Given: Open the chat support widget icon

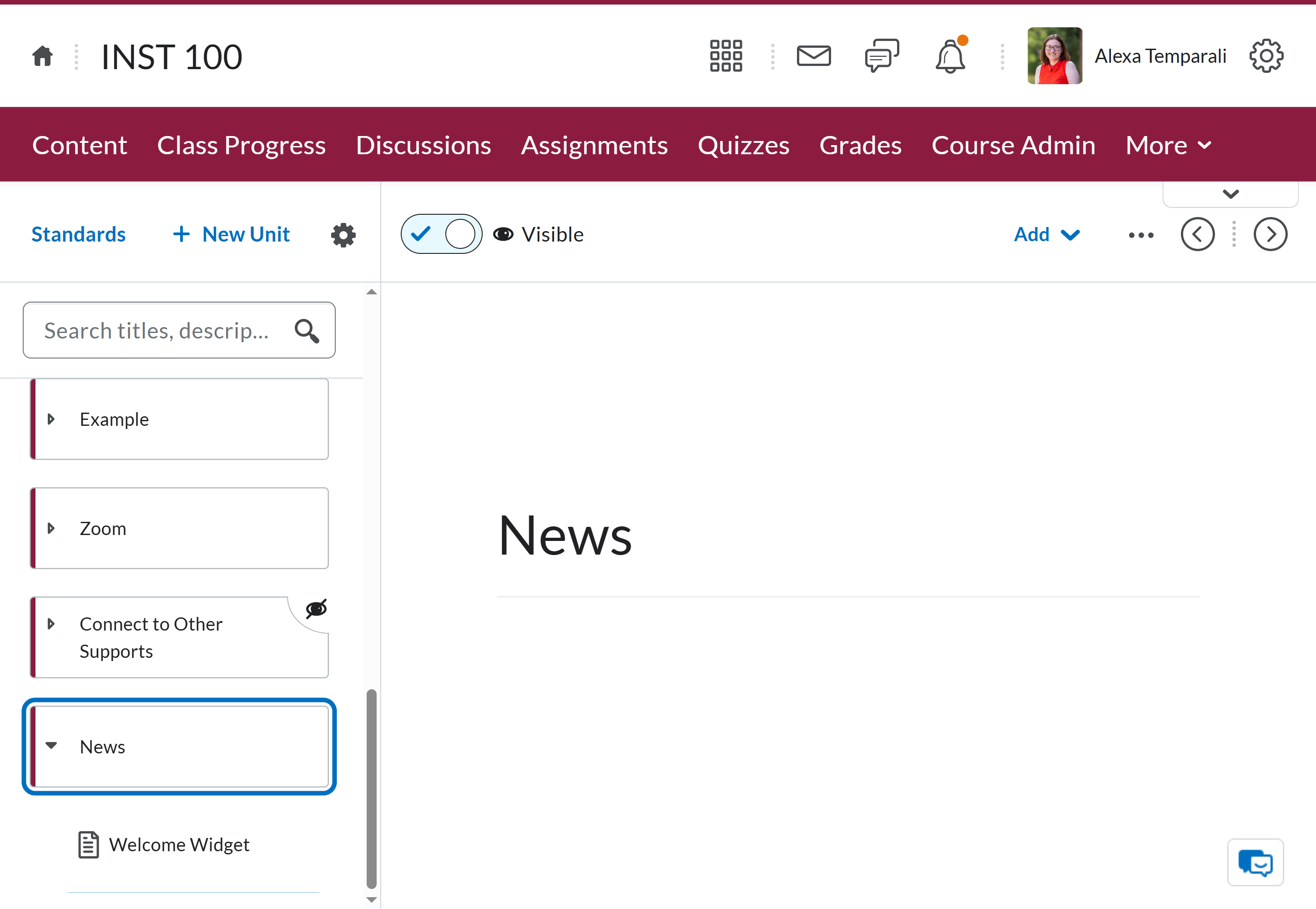Looking at the screenshot, I should [x=1255, y=862].
